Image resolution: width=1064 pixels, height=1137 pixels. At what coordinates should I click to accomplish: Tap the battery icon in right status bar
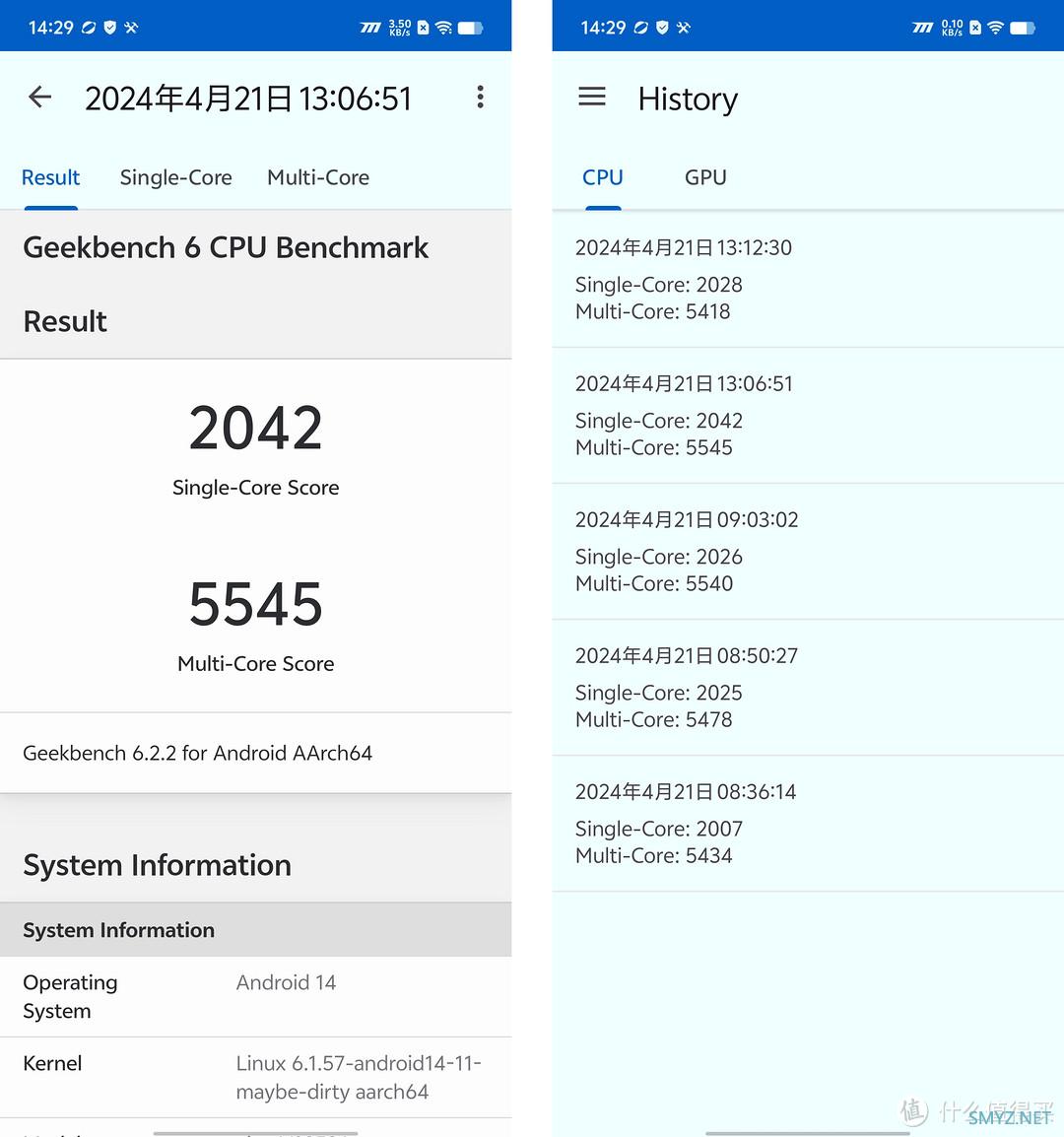(1023, 28)
